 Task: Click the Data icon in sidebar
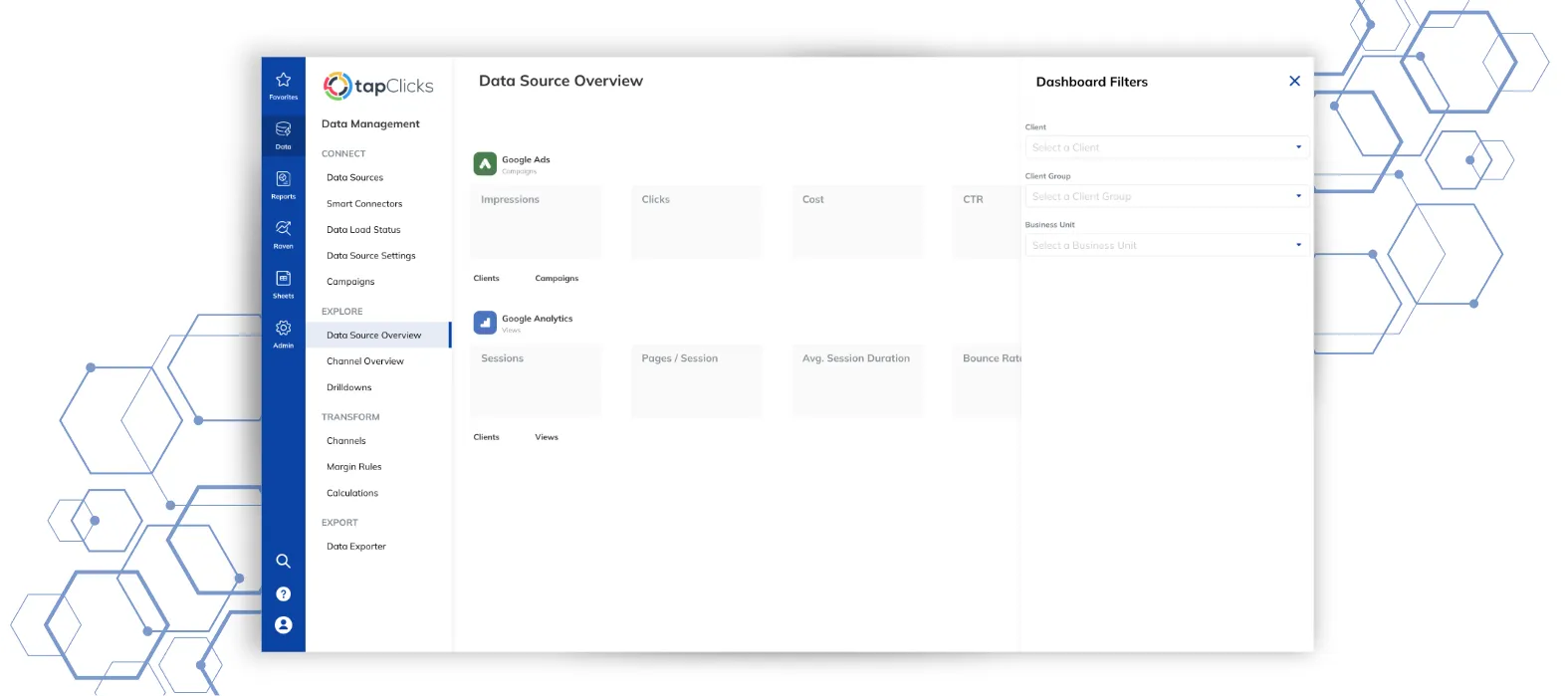point(283,133)
